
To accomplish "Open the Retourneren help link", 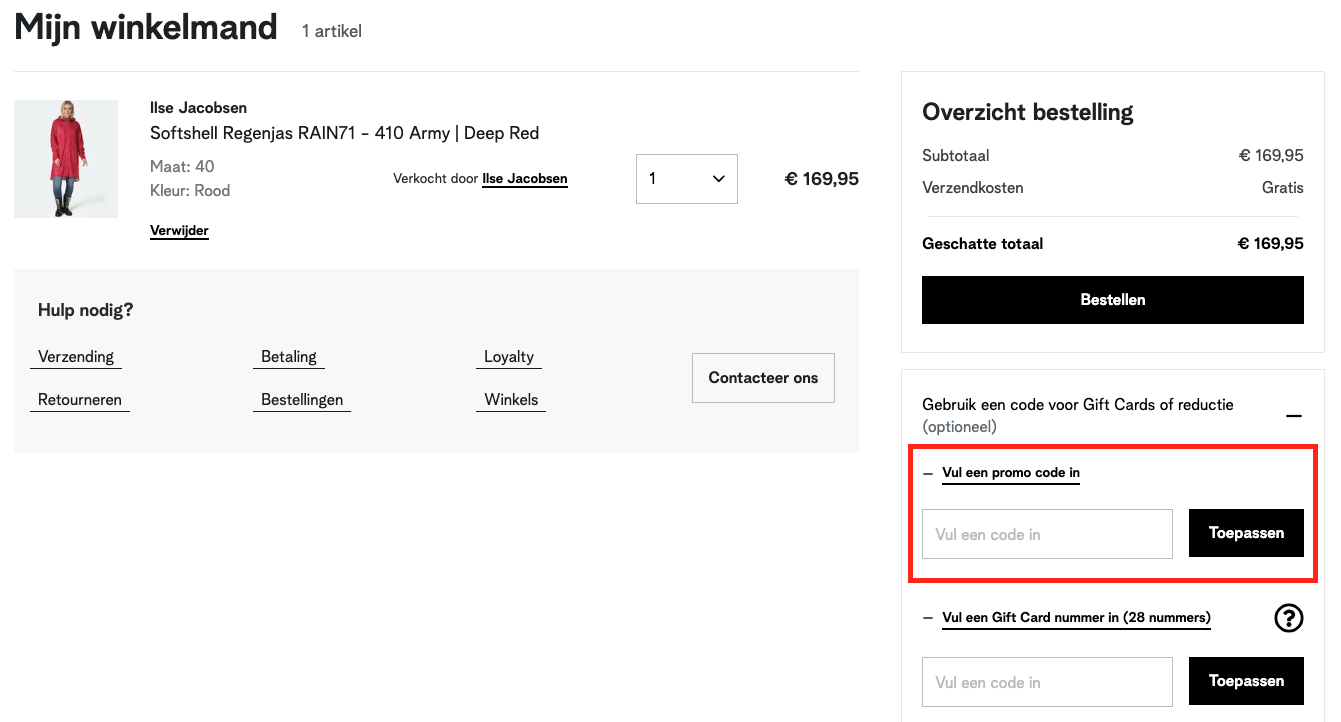I will point(80,400).
